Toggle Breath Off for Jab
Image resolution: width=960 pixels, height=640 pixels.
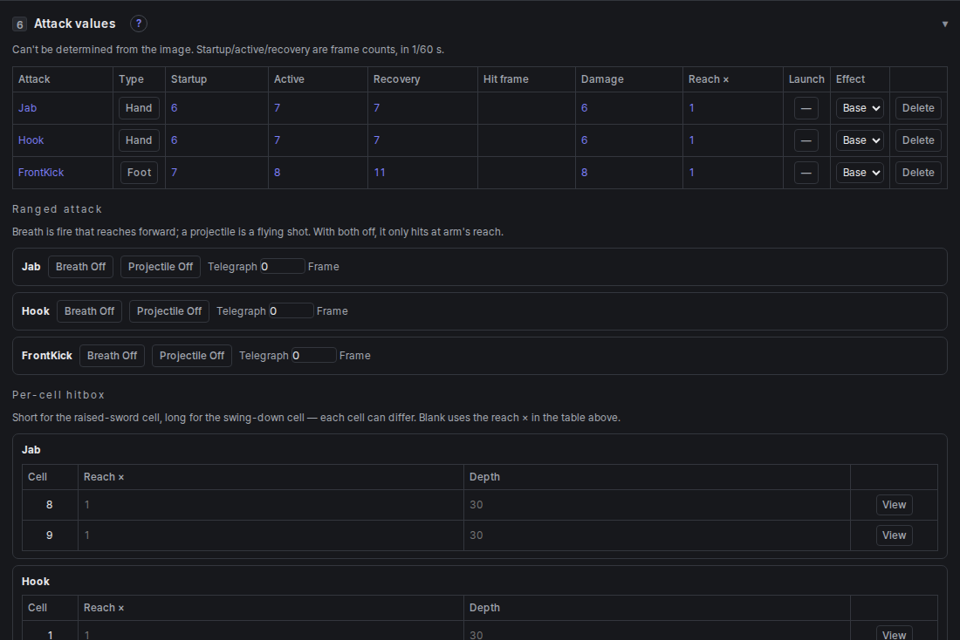tap(81, 267)
